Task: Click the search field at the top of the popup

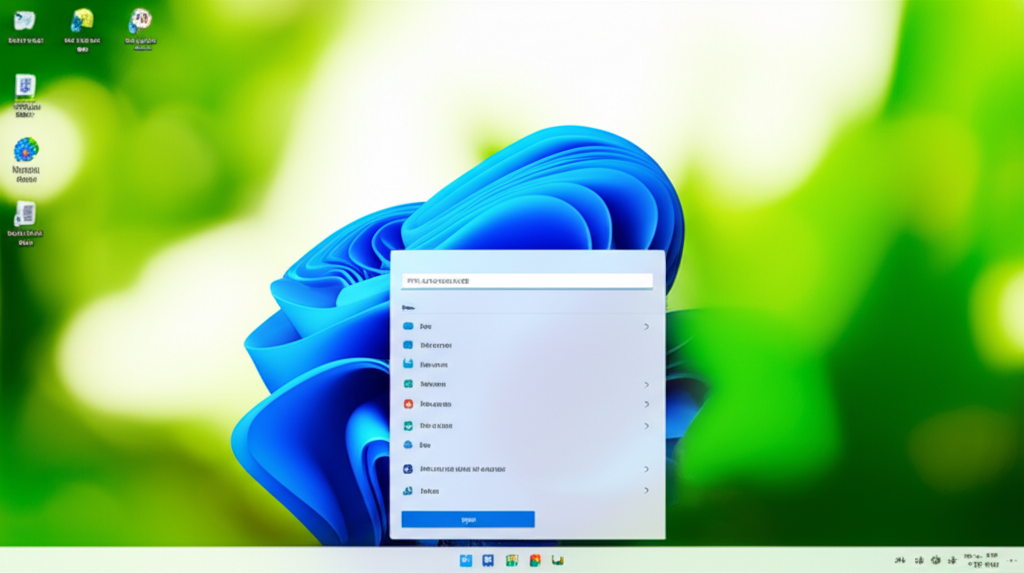Action: [526, 282]
